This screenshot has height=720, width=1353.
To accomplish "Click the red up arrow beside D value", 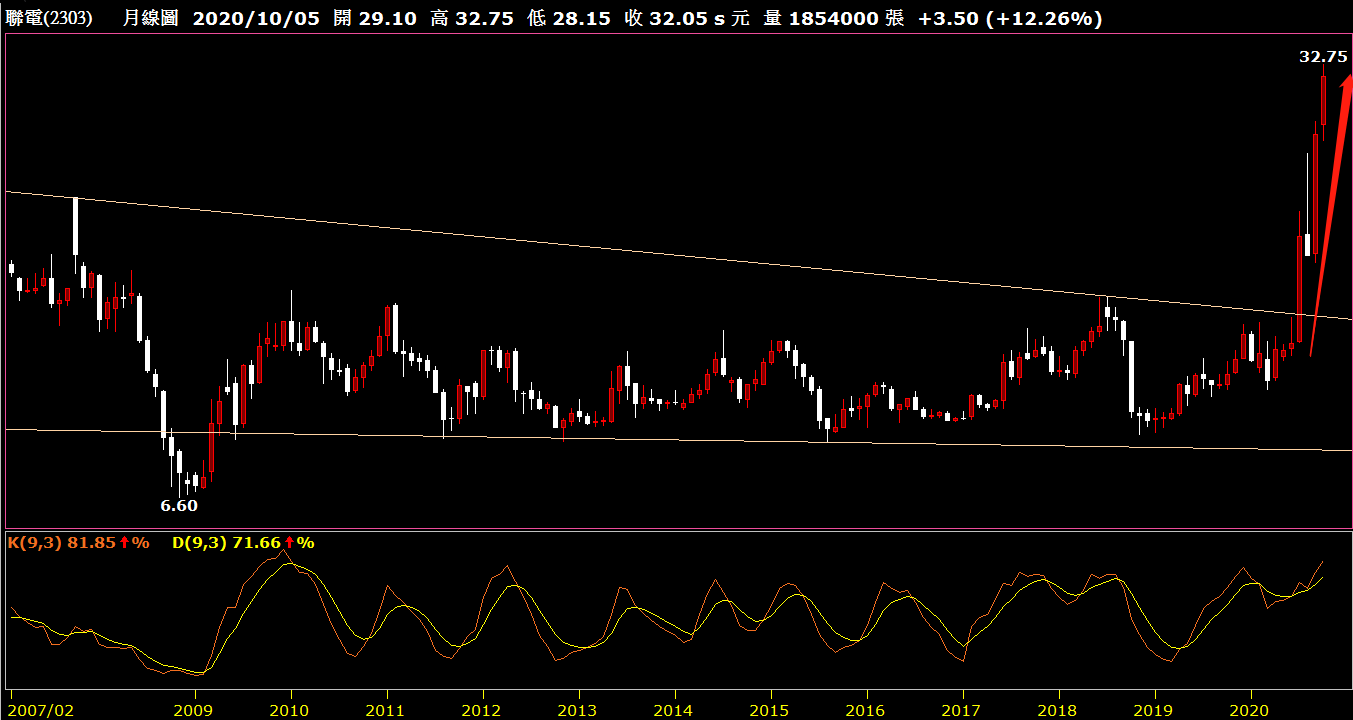I will click(x=288, y=543).
